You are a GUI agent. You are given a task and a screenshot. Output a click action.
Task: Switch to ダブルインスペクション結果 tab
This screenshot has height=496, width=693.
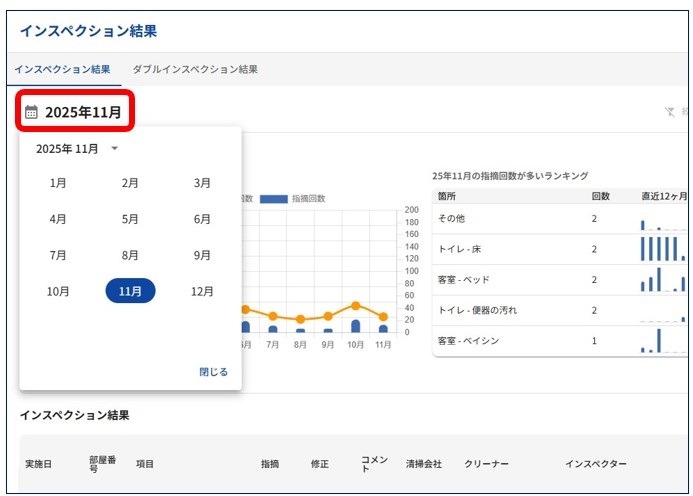point(195,70)
